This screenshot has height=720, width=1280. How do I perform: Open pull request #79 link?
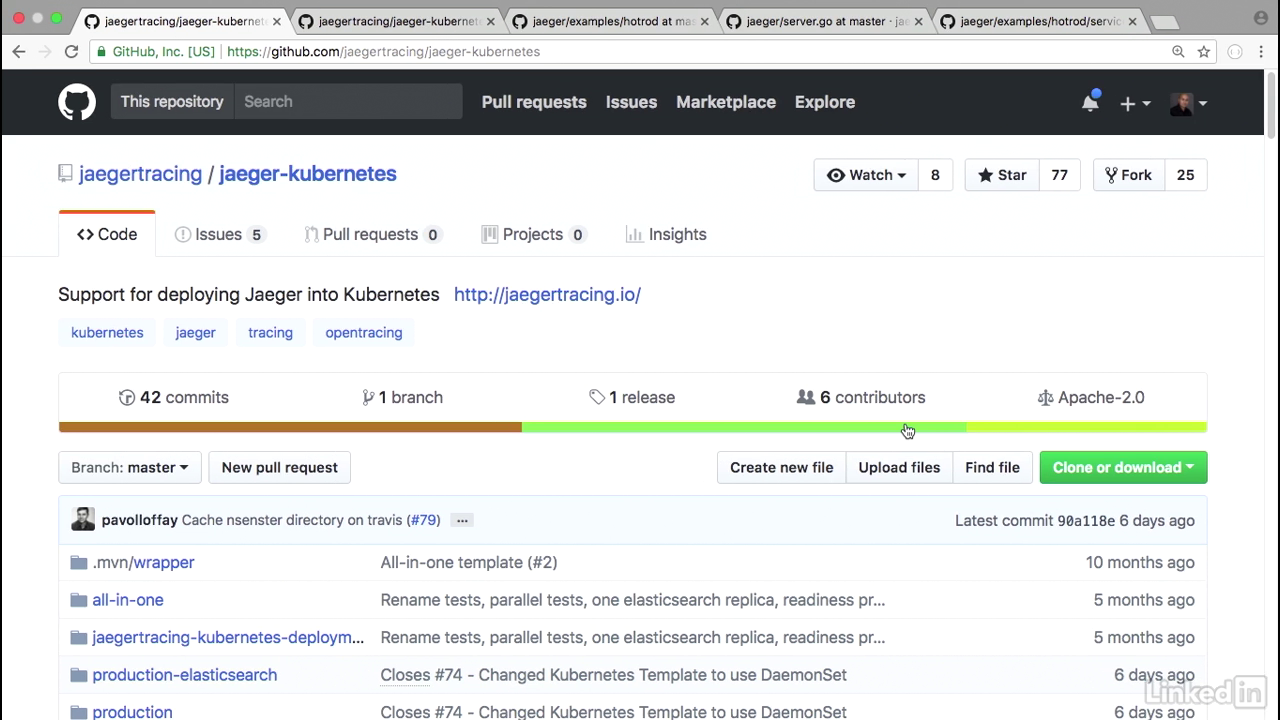(x=424, y=520)
